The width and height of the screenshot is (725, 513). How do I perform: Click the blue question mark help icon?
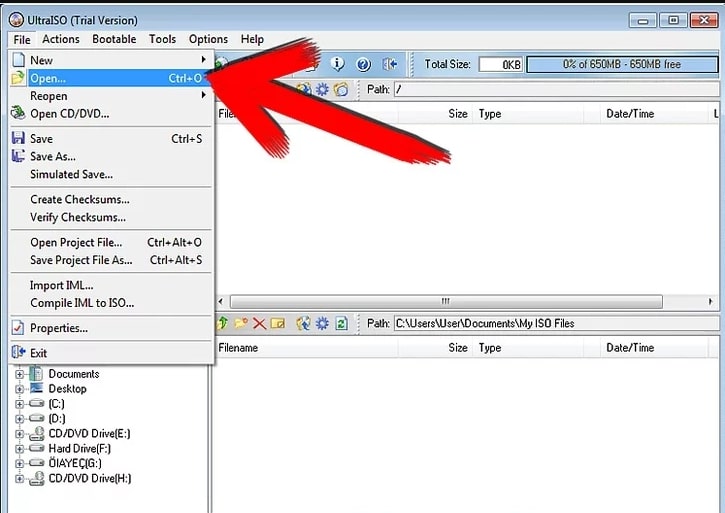pos(363,64)
